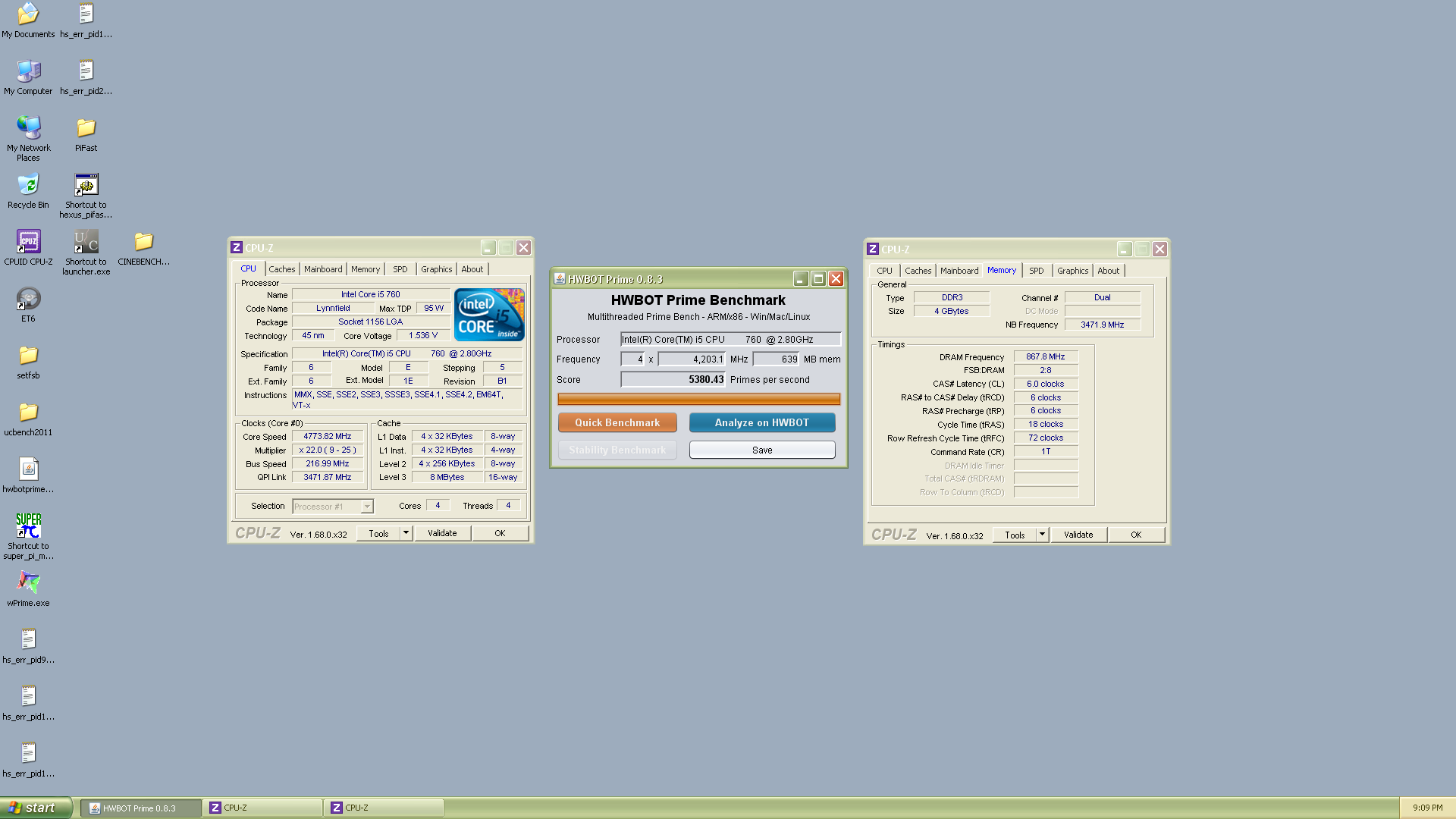Open the Windows start menu

36,808
